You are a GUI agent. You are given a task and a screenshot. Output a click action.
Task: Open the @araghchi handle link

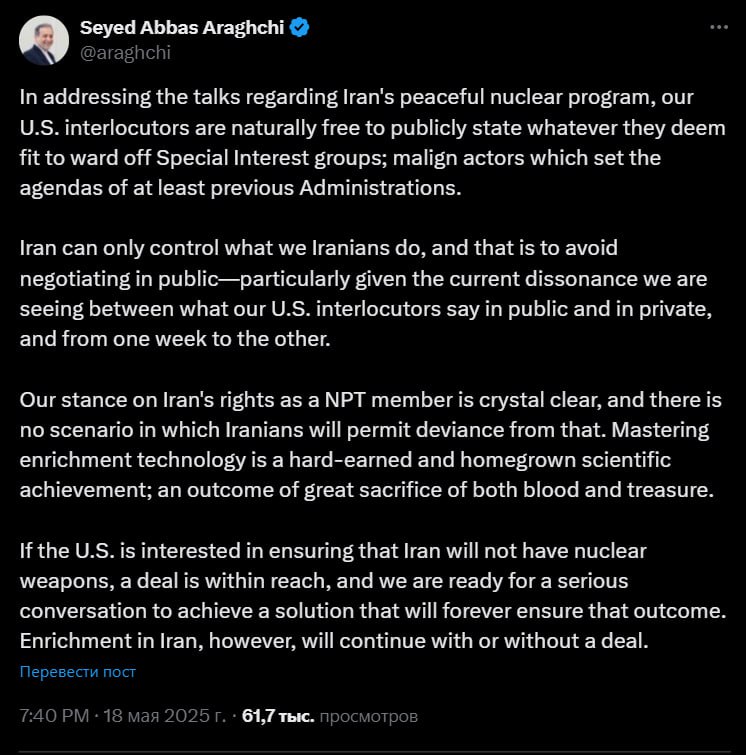[x=125, y=53]
